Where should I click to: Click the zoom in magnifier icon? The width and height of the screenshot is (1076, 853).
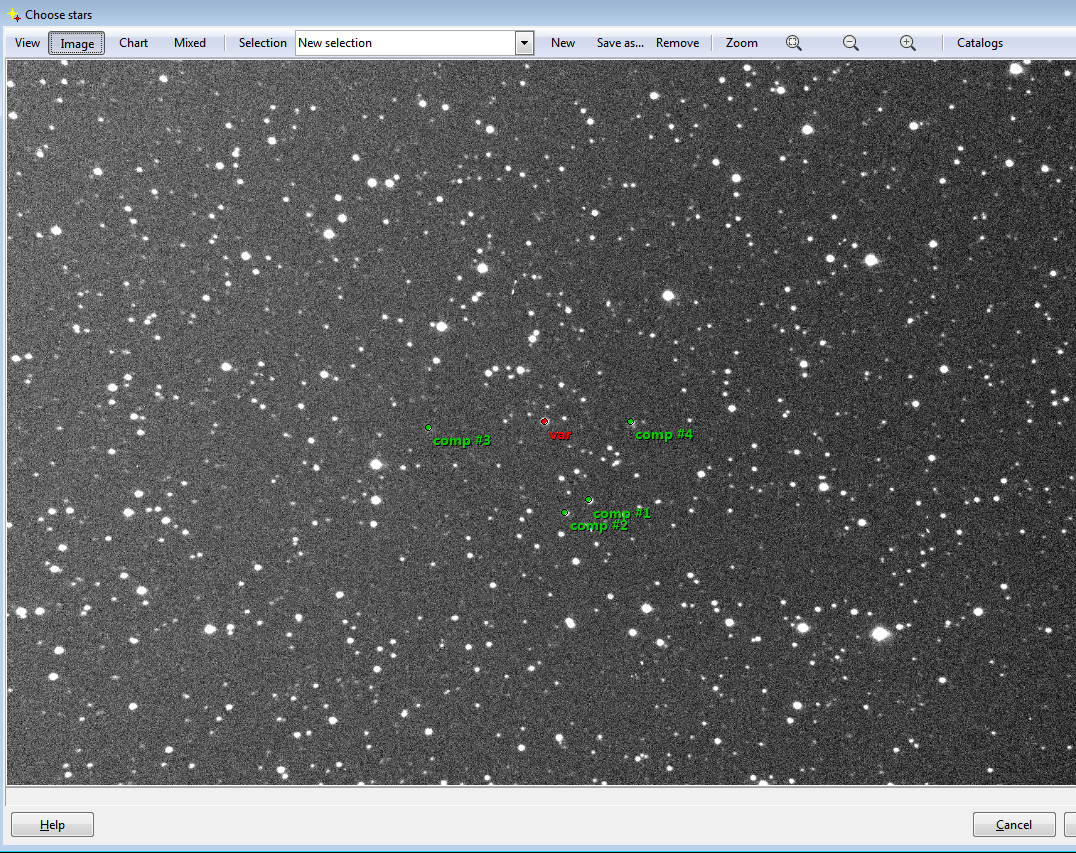tap(908, 43)
